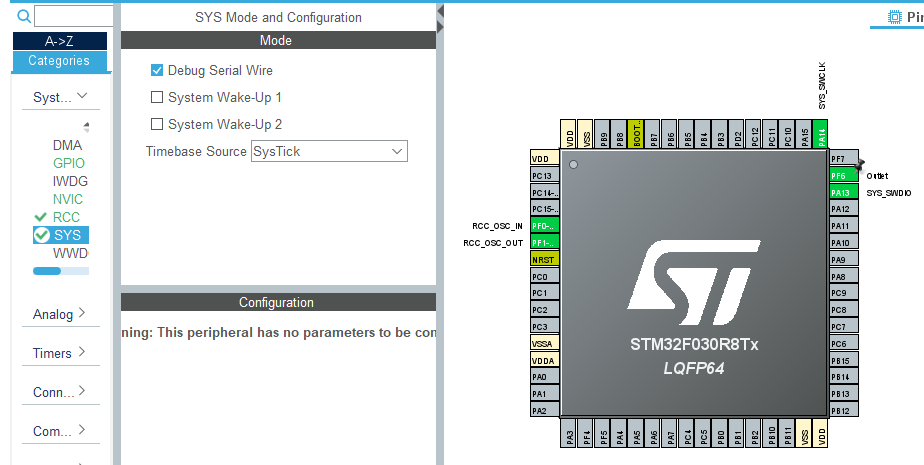Click the PF0 oscillator input pin
924x465 pixels.
(544, 226)
